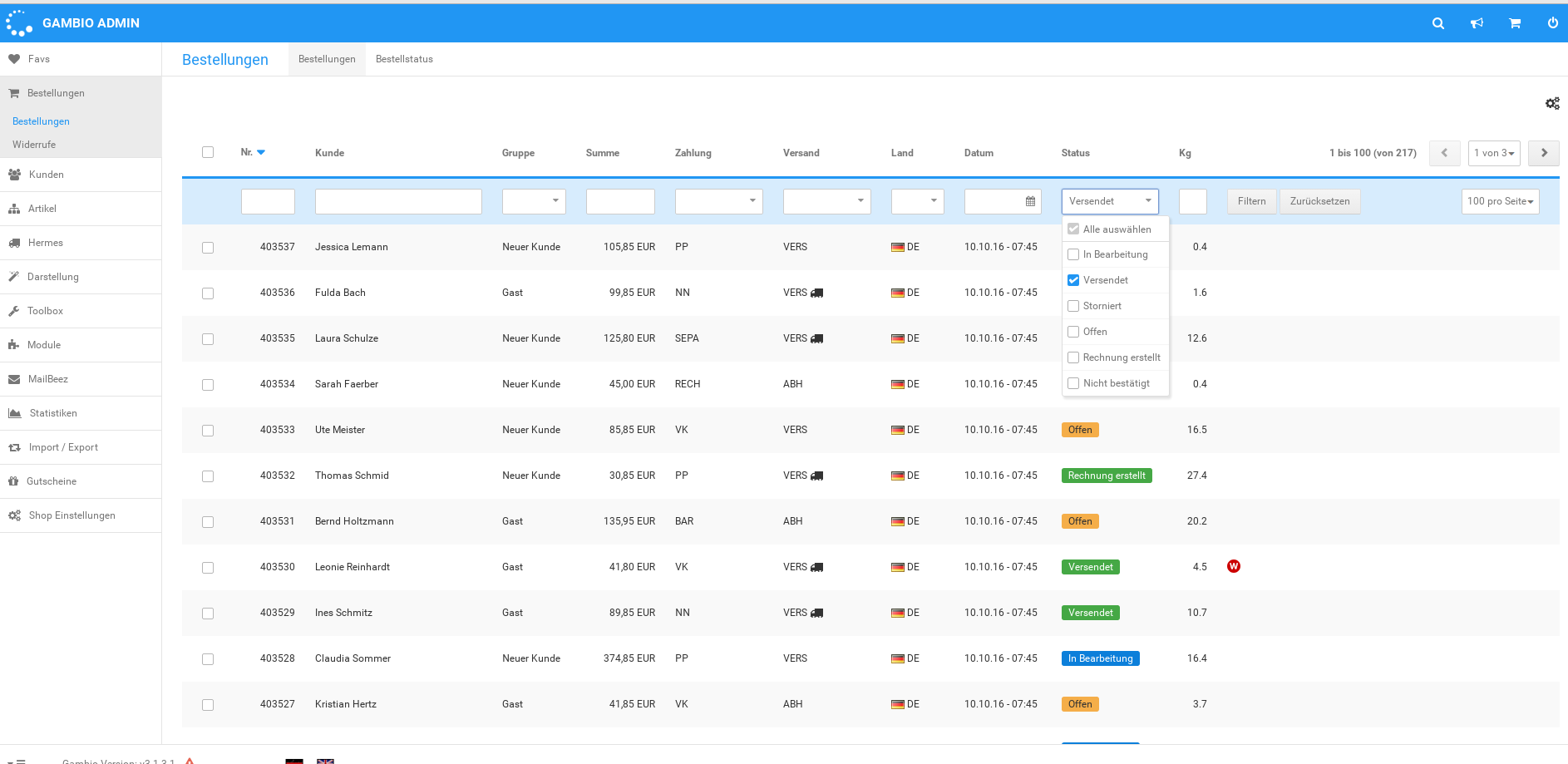
Task: Click the search magnifier icon in header
Action: click(1437, 23)
